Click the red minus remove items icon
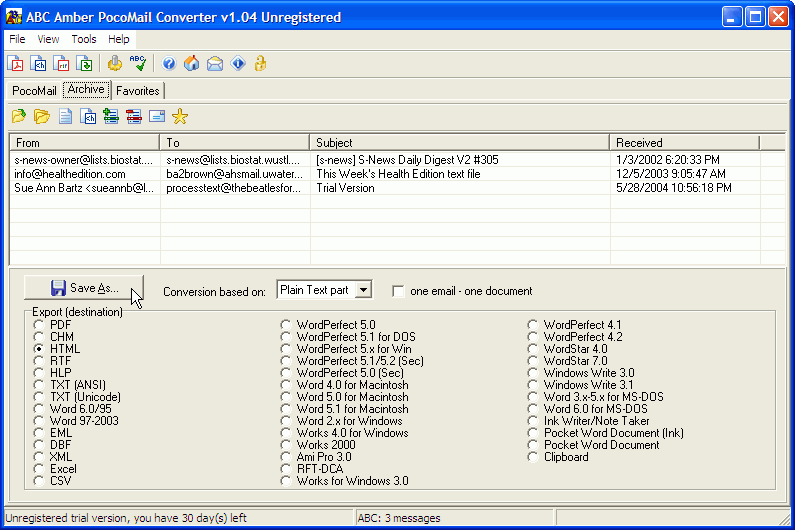 pyautogui.click(x=134, y=116)
